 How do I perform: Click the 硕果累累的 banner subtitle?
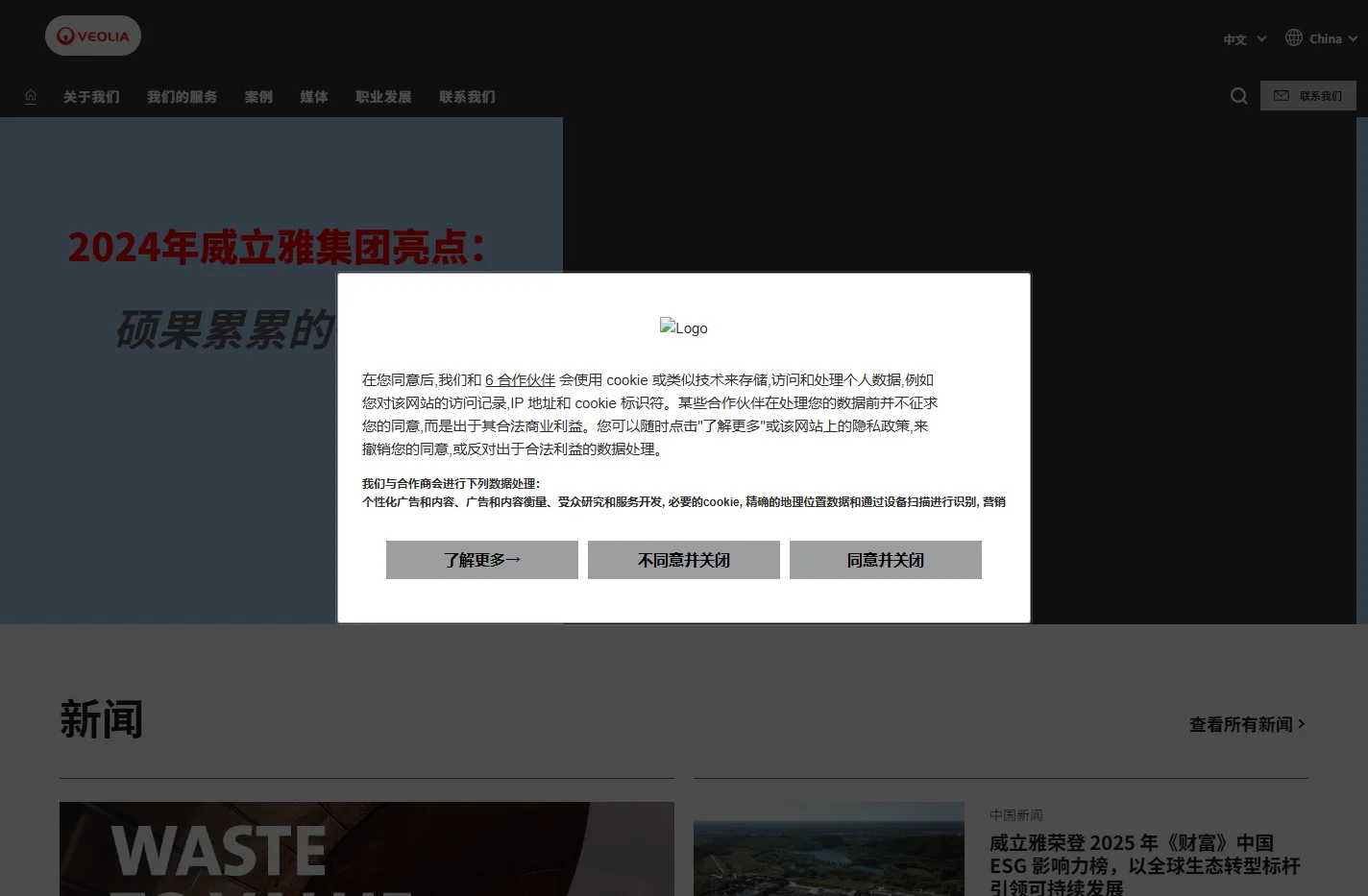[x=225, y=329]
